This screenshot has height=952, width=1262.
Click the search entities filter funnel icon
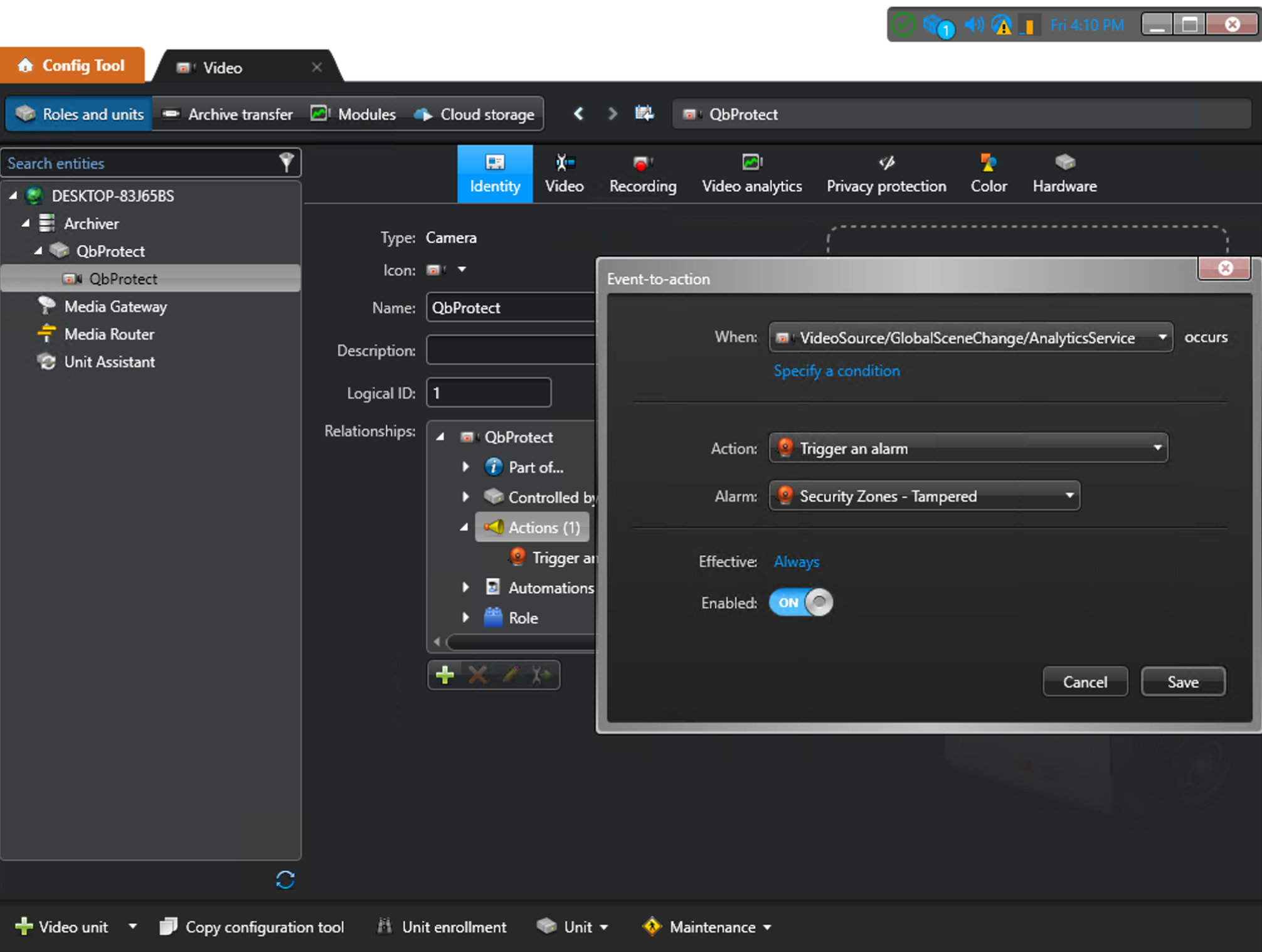[x=286, y=162]
